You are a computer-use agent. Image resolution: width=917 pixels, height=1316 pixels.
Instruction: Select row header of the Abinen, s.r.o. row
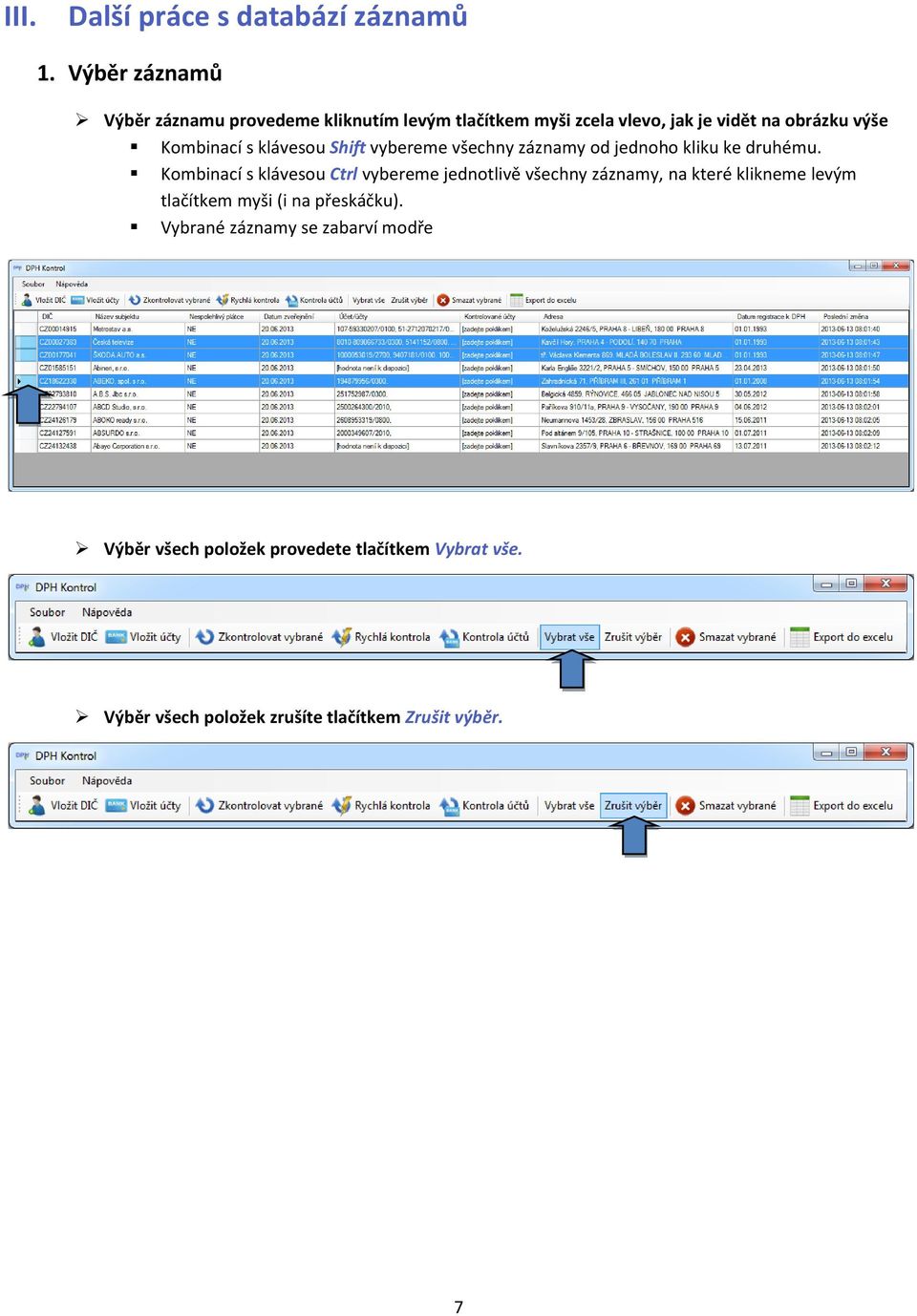[26, 368]
